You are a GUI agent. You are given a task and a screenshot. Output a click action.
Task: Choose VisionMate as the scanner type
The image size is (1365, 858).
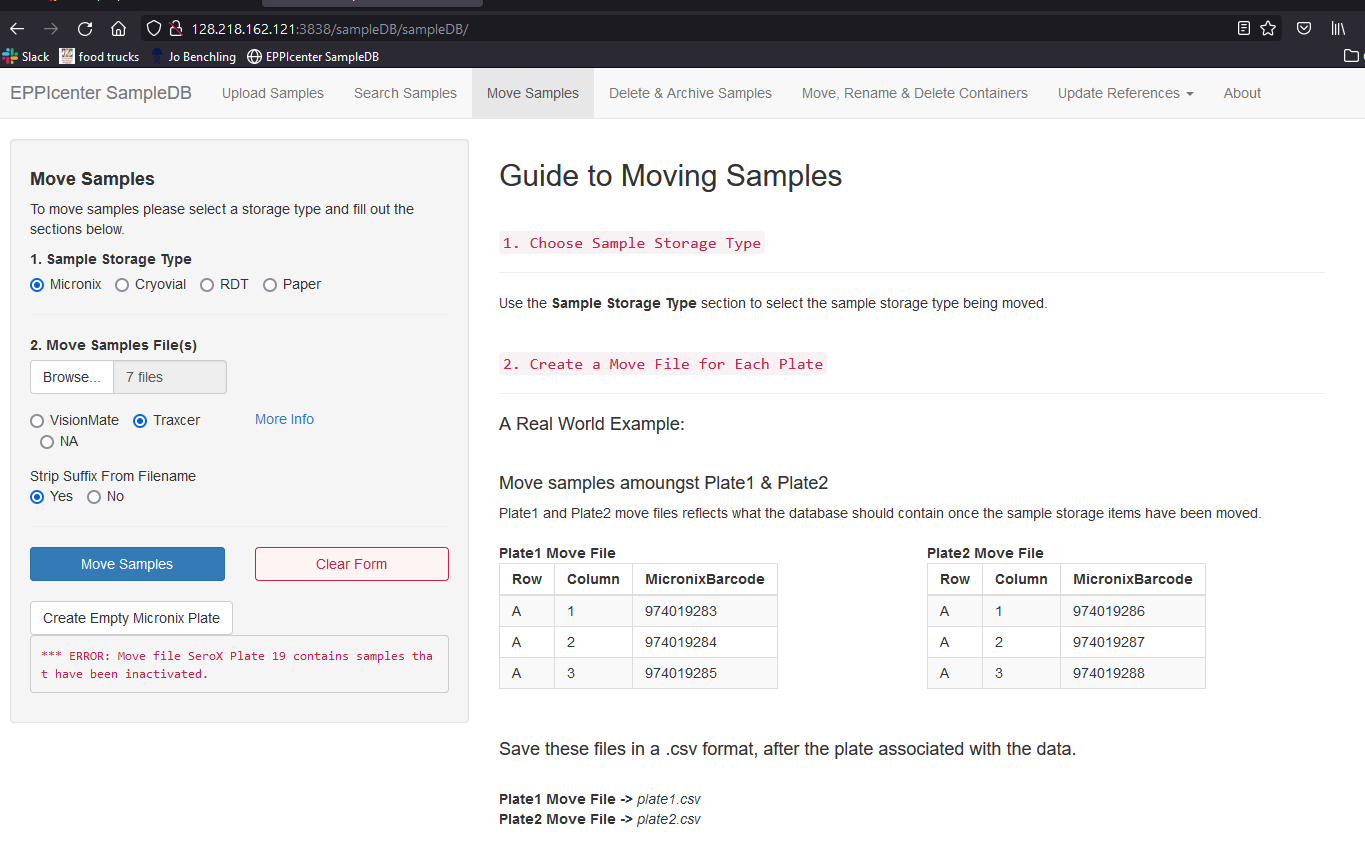37,420
